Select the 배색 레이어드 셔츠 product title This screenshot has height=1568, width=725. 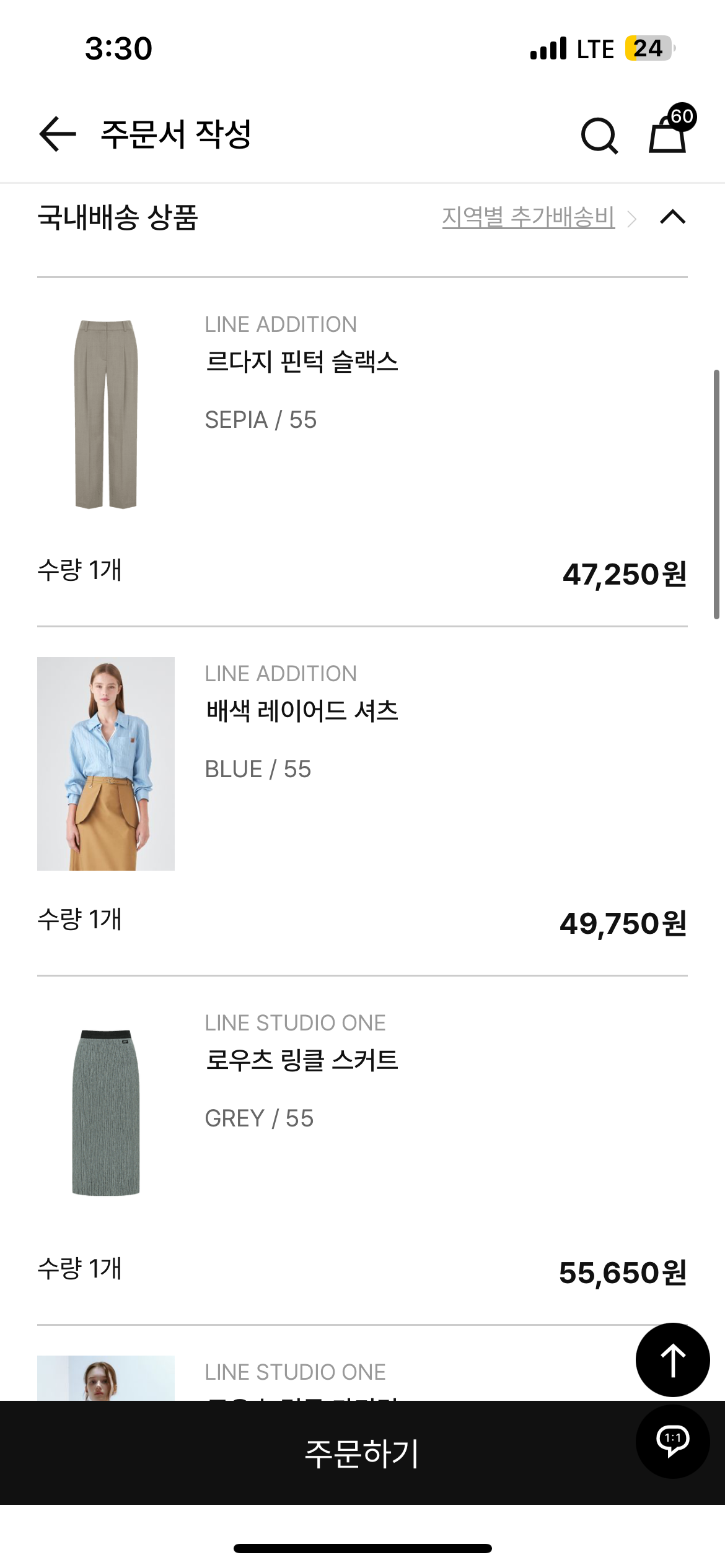pos(302,711)
